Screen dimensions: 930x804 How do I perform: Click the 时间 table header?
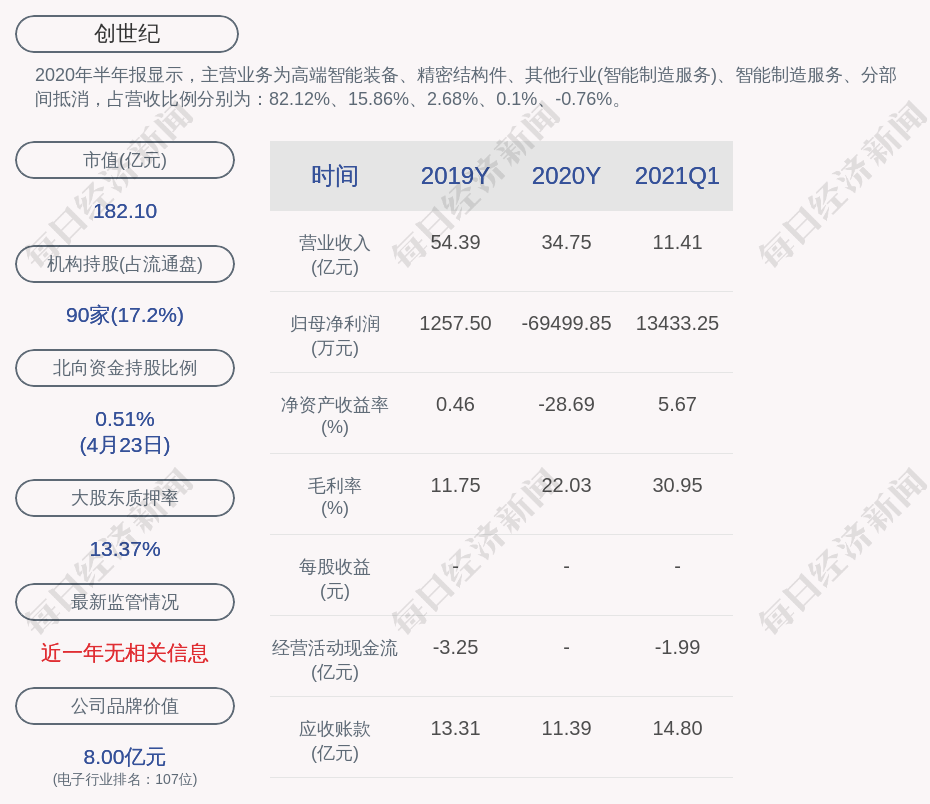tap(335, 176)
